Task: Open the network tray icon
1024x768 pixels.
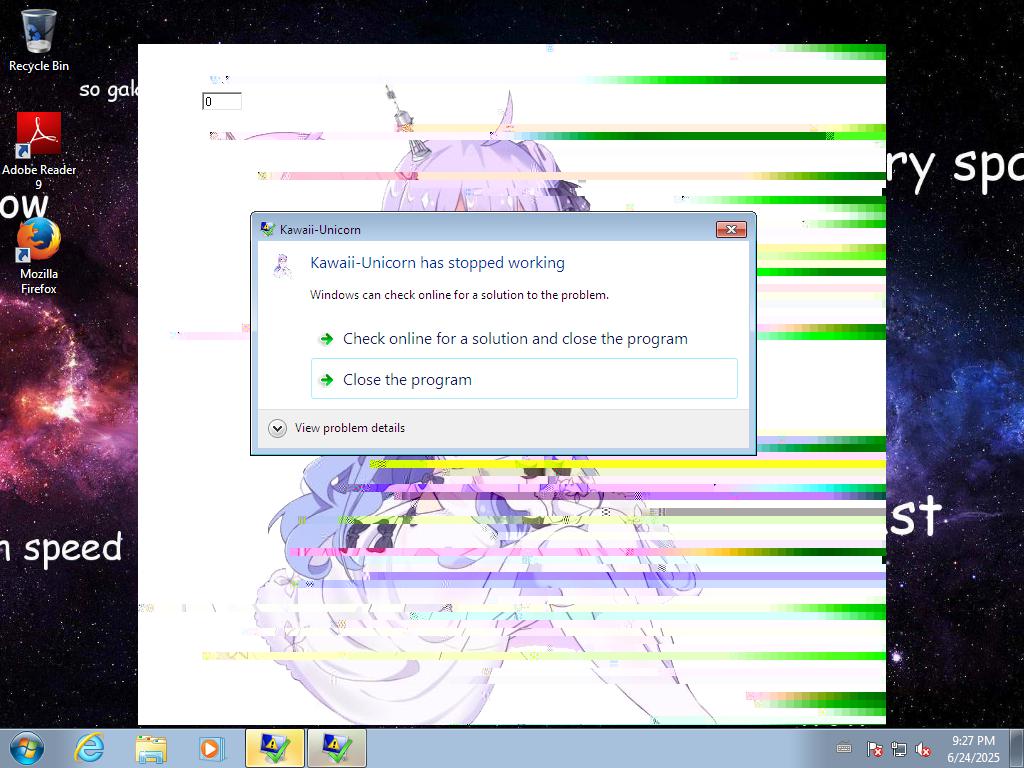Action: tap(899, 749)
